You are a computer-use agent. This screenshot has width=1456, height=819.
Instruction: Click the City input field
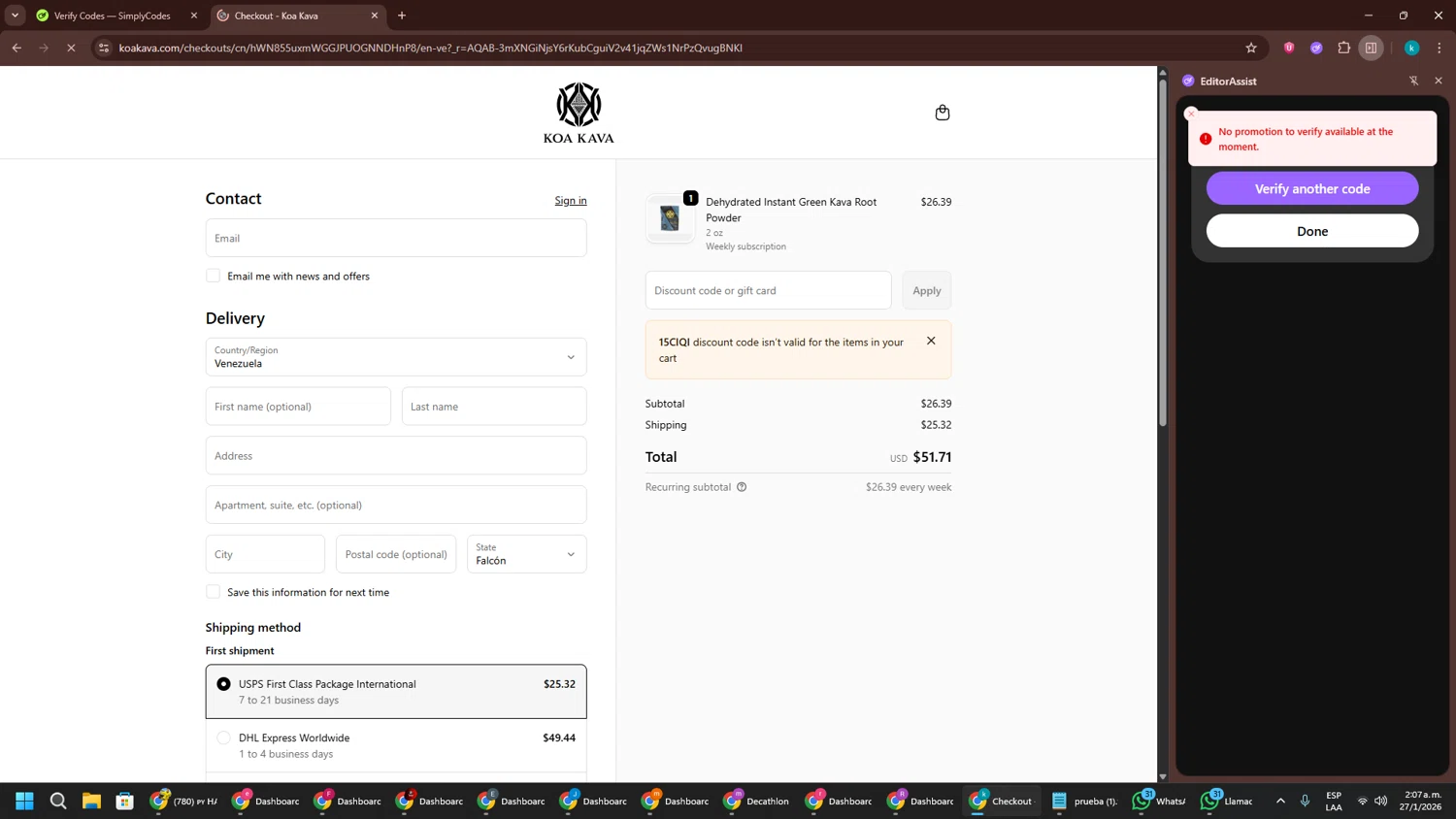pos(265,554)
